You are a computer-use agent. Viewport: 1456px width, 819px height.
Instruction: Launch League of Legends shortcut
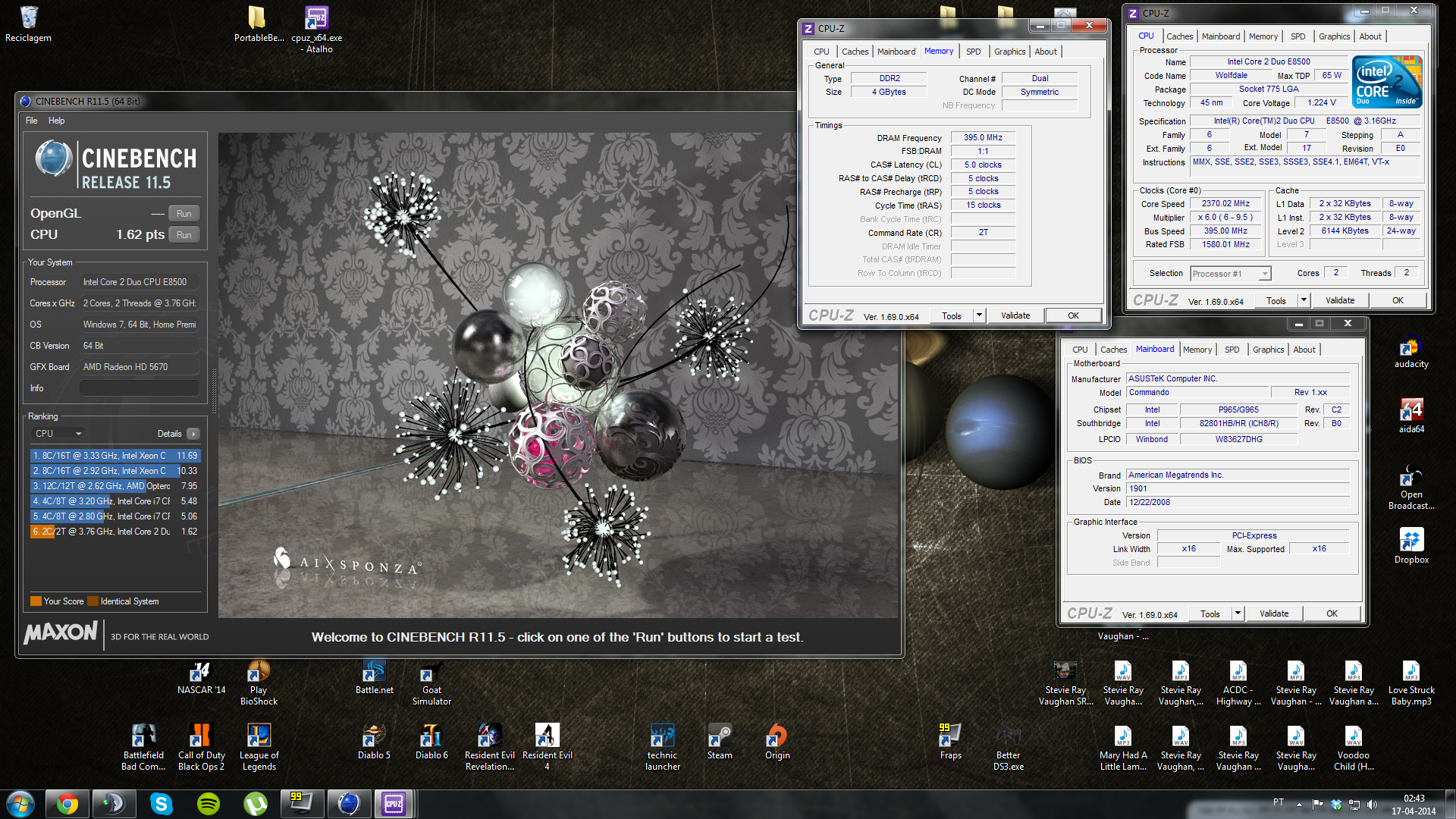[x=259, y=748]
